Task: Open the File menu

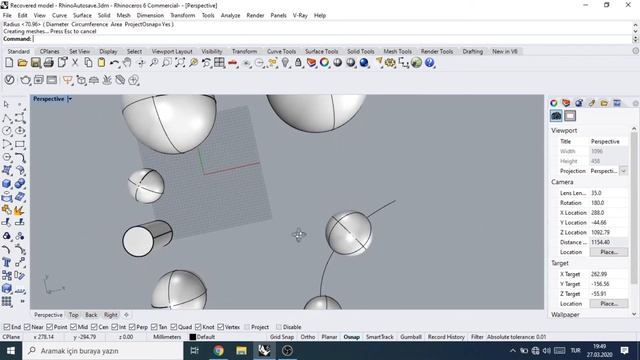Action: pos(7,16)
